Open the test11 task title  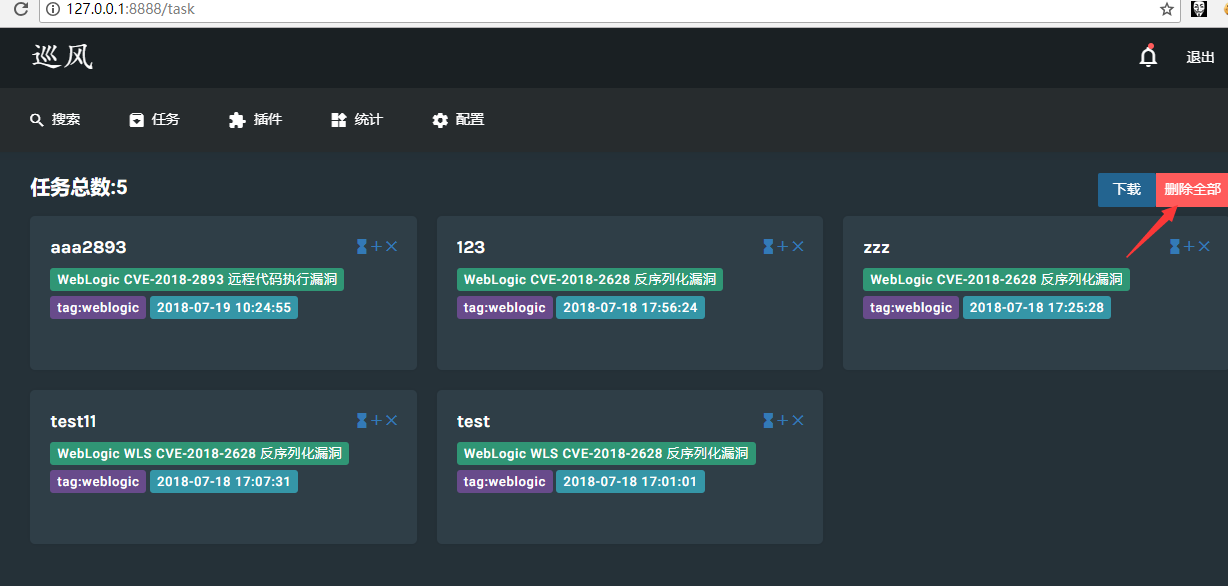(x=73, y=421)
